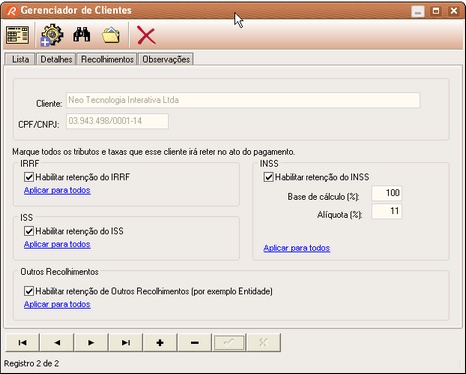Toggle Habilitar retenção do ISS checkbox

point(29,231)
